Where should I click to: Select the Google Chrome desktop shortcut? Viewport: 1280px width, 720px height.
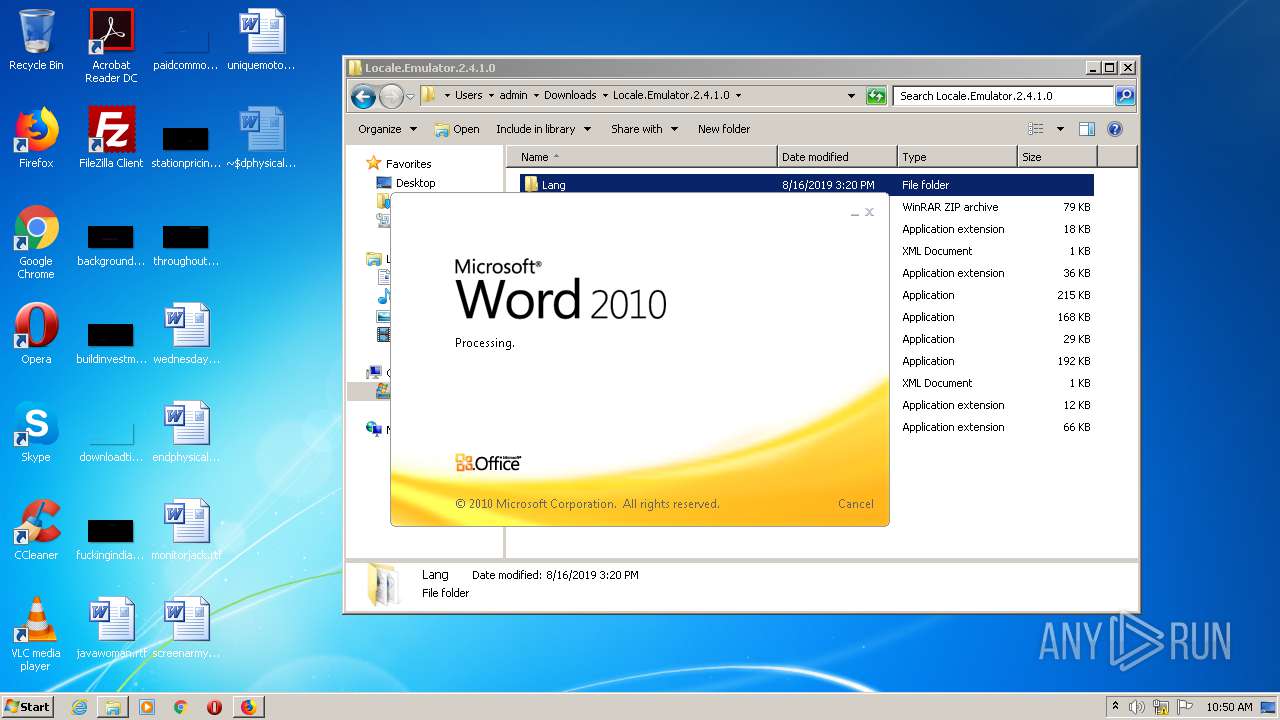tap(36, 242)
